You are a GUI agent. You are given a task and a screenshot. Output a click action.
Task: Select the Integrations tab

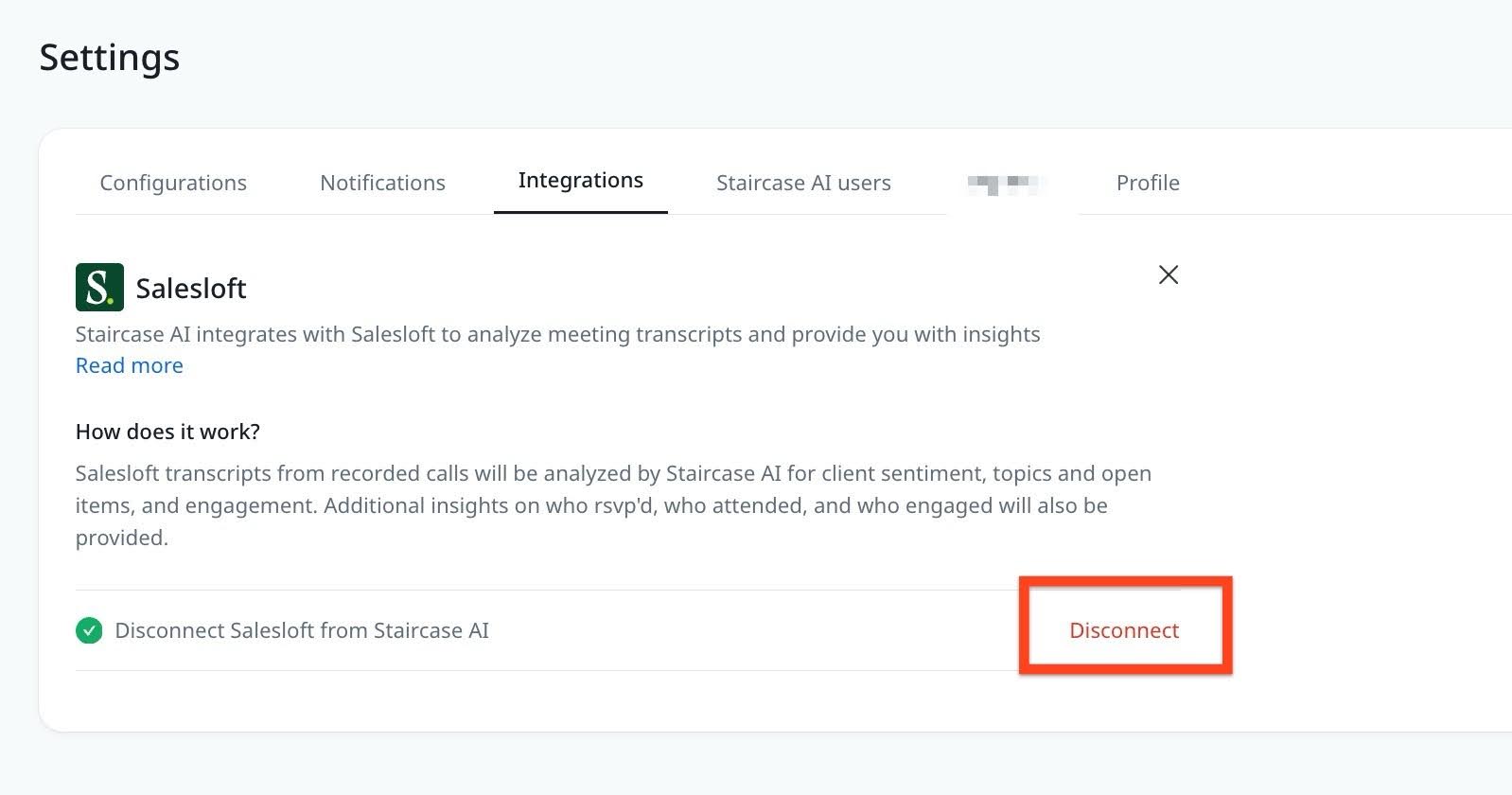(x=581, y=181)
